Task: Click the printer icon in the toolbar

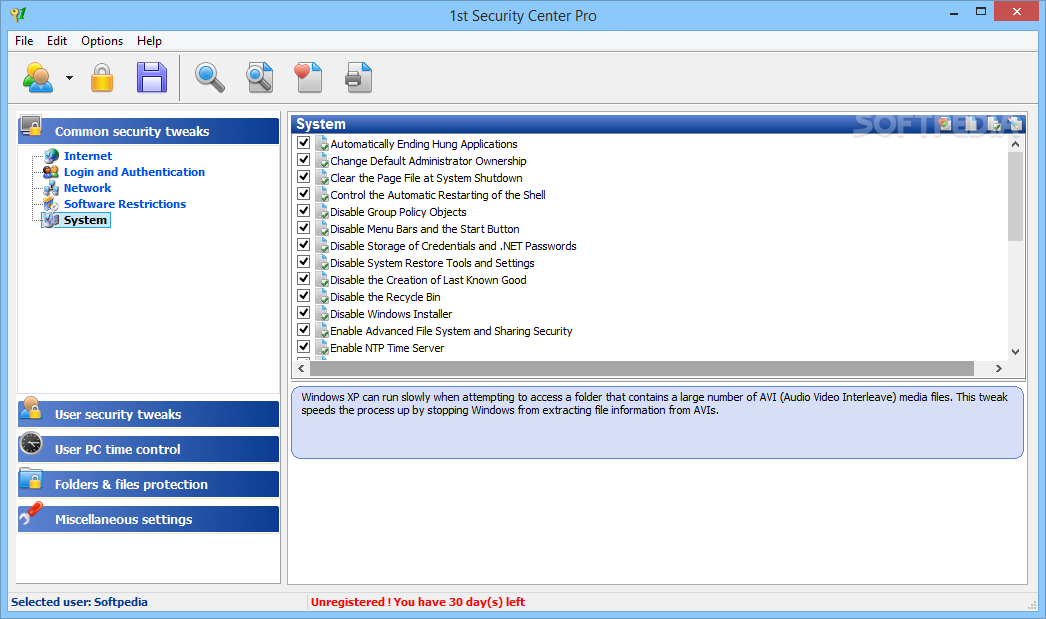Action: [358, 77]
